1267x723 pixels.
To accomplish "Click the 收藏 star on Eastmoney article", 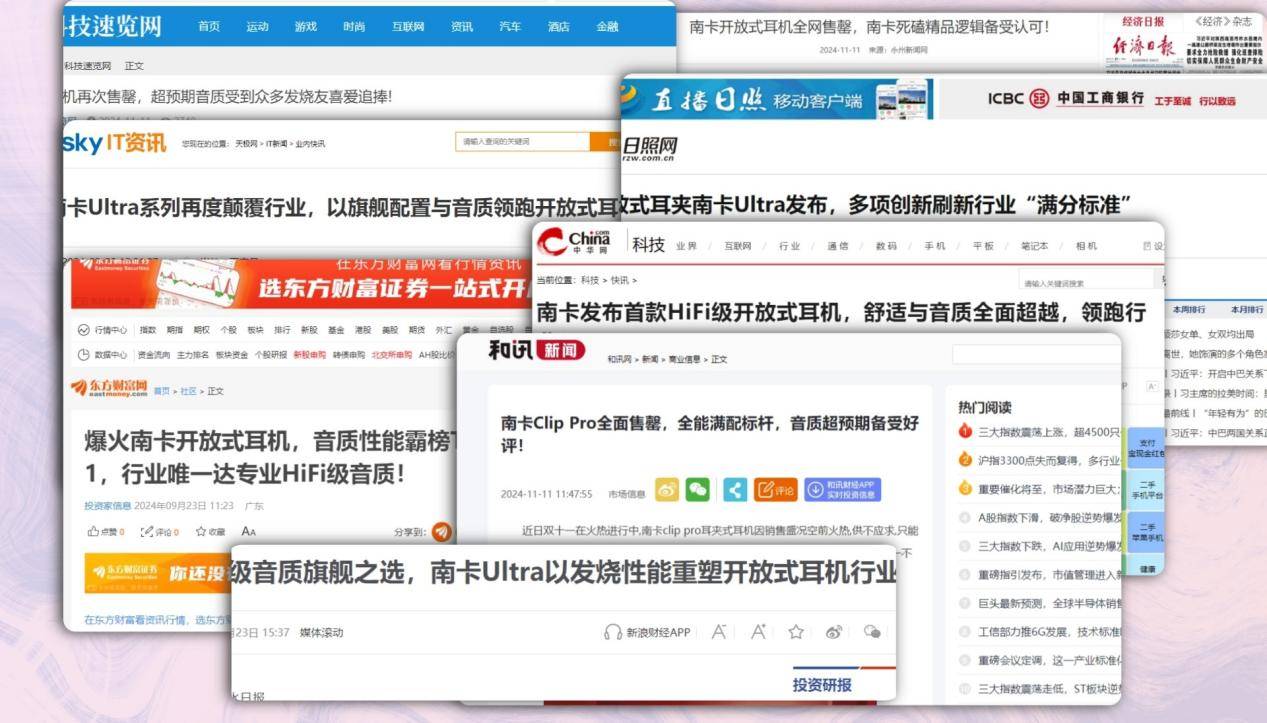I will pos(201,532).
